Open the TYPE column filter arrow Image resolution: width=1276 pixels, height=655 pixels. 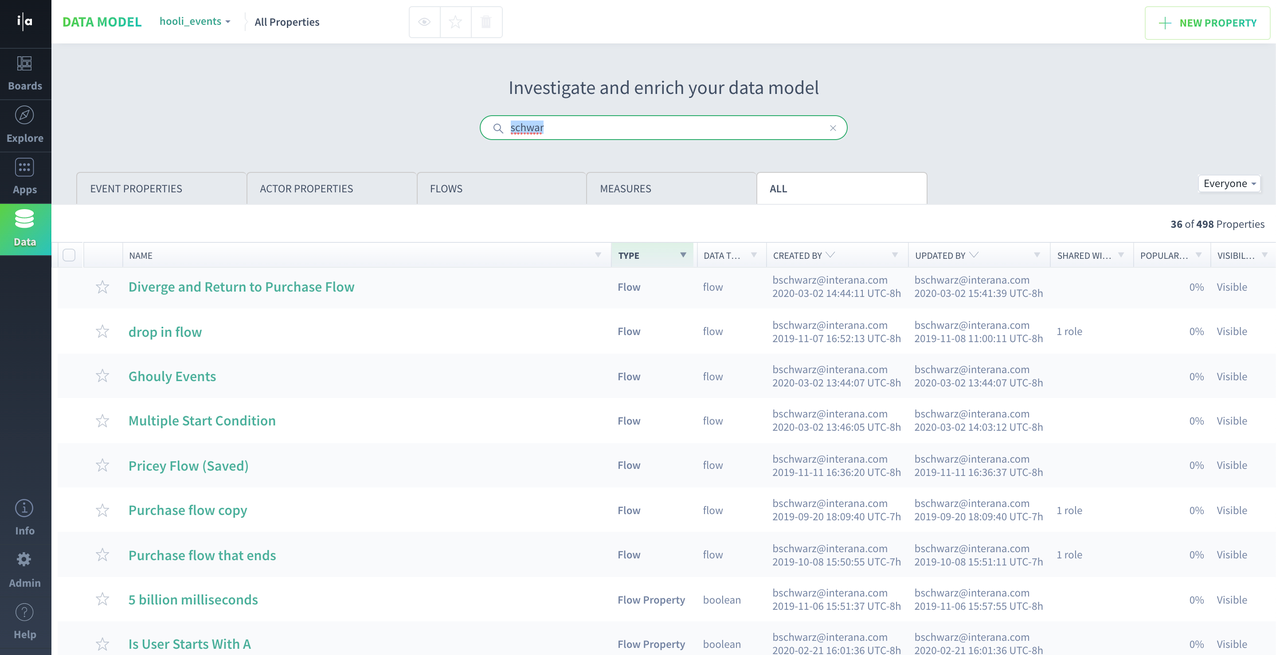pyautogui.click(x=683, y=255)
